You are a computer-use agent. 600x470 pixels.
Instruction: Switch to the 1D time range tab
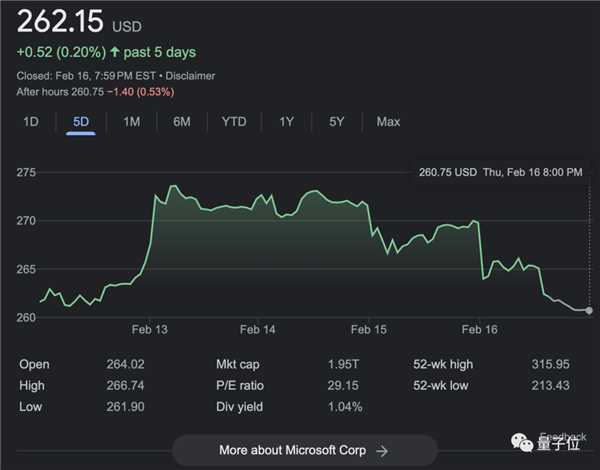(31, 121)
